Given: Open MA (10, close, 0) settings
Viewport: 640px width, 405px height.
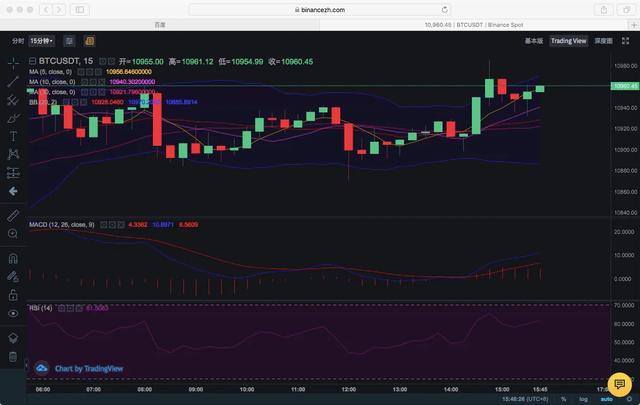Looking at the screenshot, I should (93, 82).
